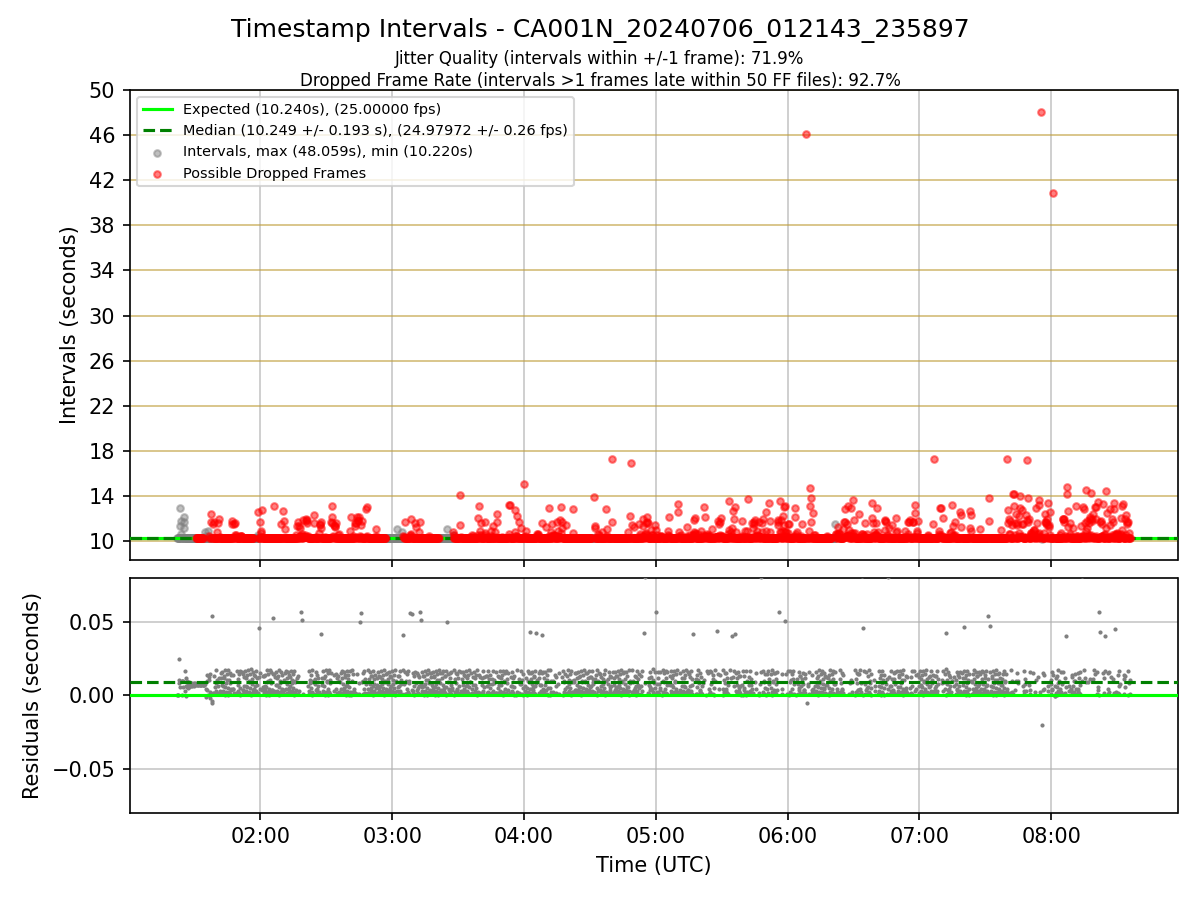Click the y-axis tick label '38'
The image size is (1200, 900).
click(104, 226)
